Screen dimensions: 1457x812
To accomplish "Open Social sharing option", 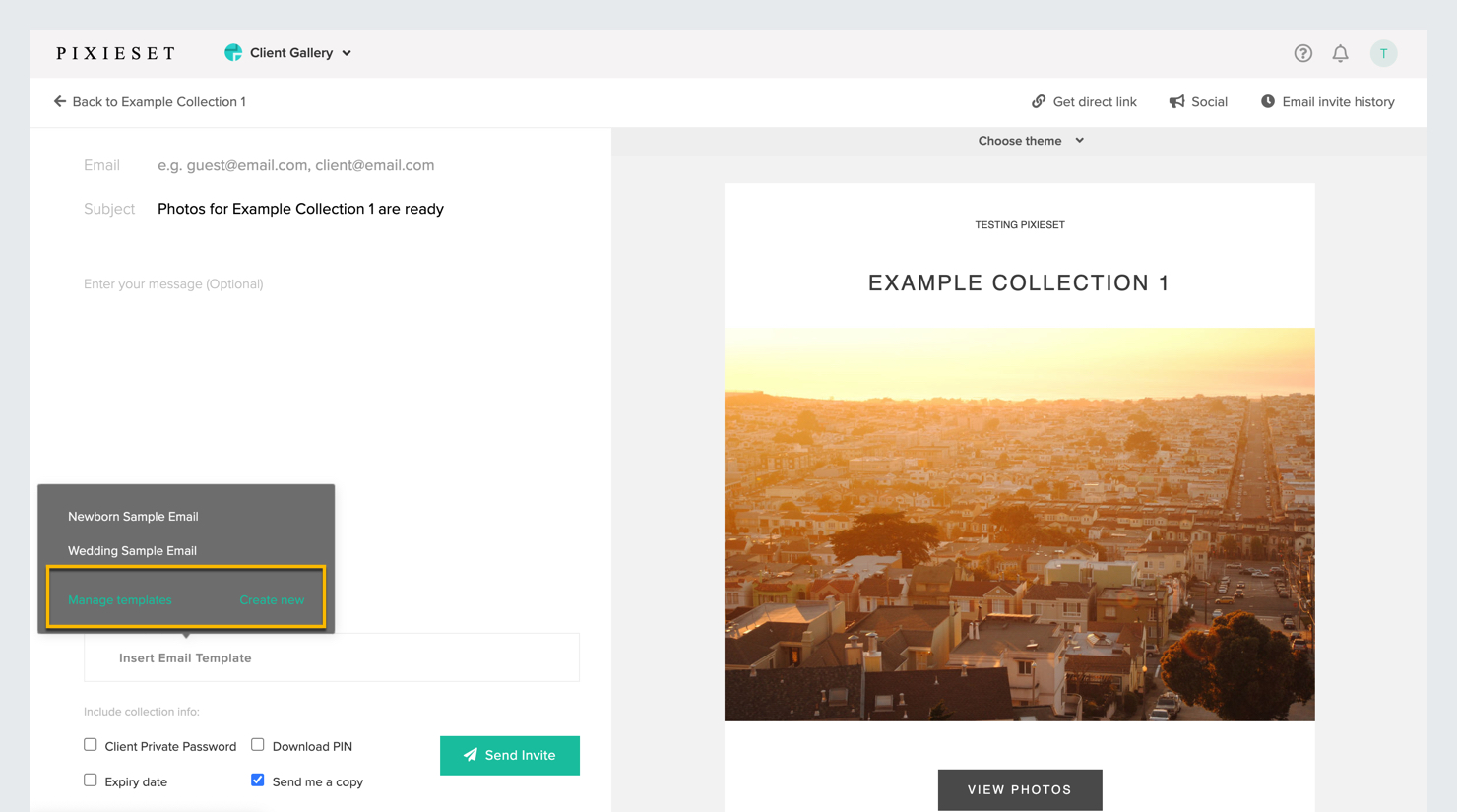I will (1198, 101).
